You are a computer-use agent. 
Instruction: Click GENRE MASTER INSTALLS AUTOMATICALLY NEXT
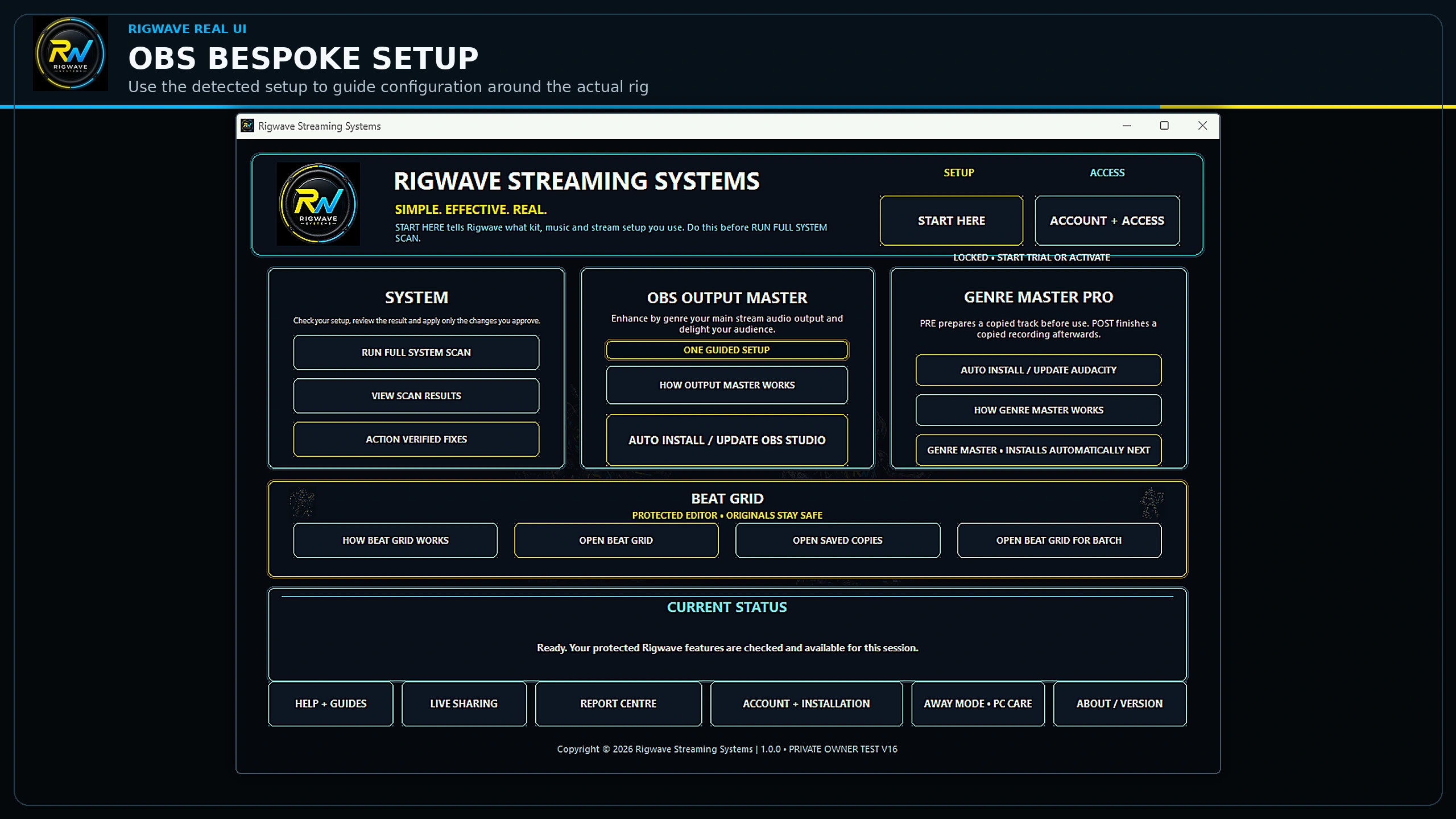tap(1039, 450)
